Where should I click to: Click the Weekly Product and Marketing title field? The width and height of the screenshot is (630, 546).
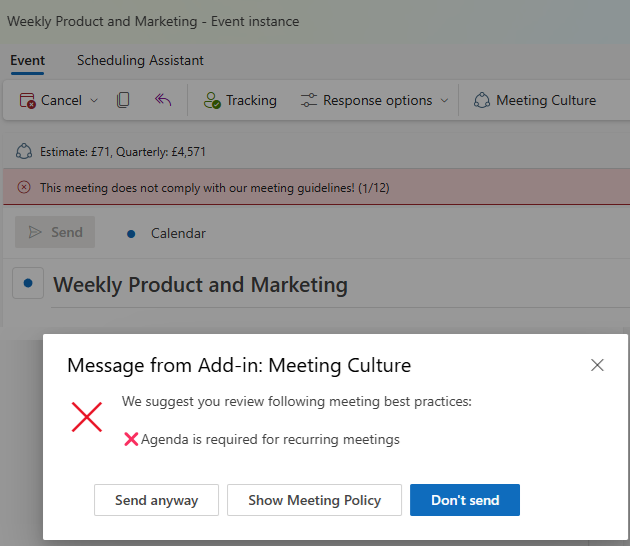(200, 285)
